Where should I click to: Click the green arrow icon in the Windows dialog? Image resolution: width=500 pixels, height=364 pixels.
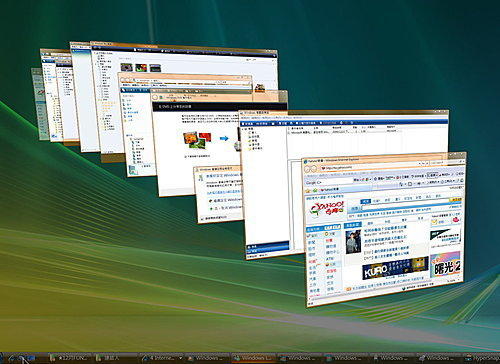tap(211, 208)
